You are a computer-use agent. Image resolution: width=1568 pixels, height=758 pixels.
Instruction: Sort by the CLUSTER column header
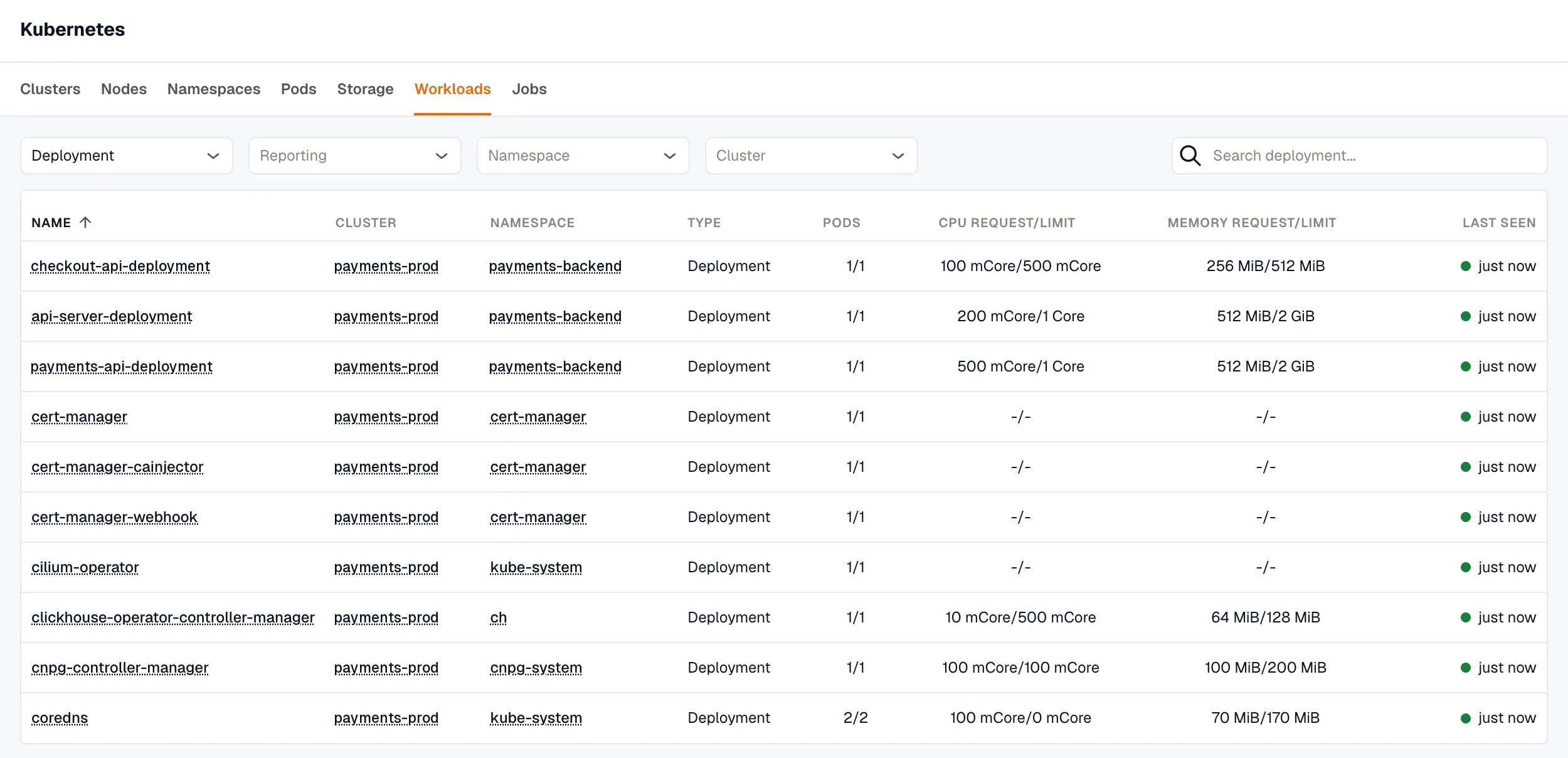(x=366, y=223)
